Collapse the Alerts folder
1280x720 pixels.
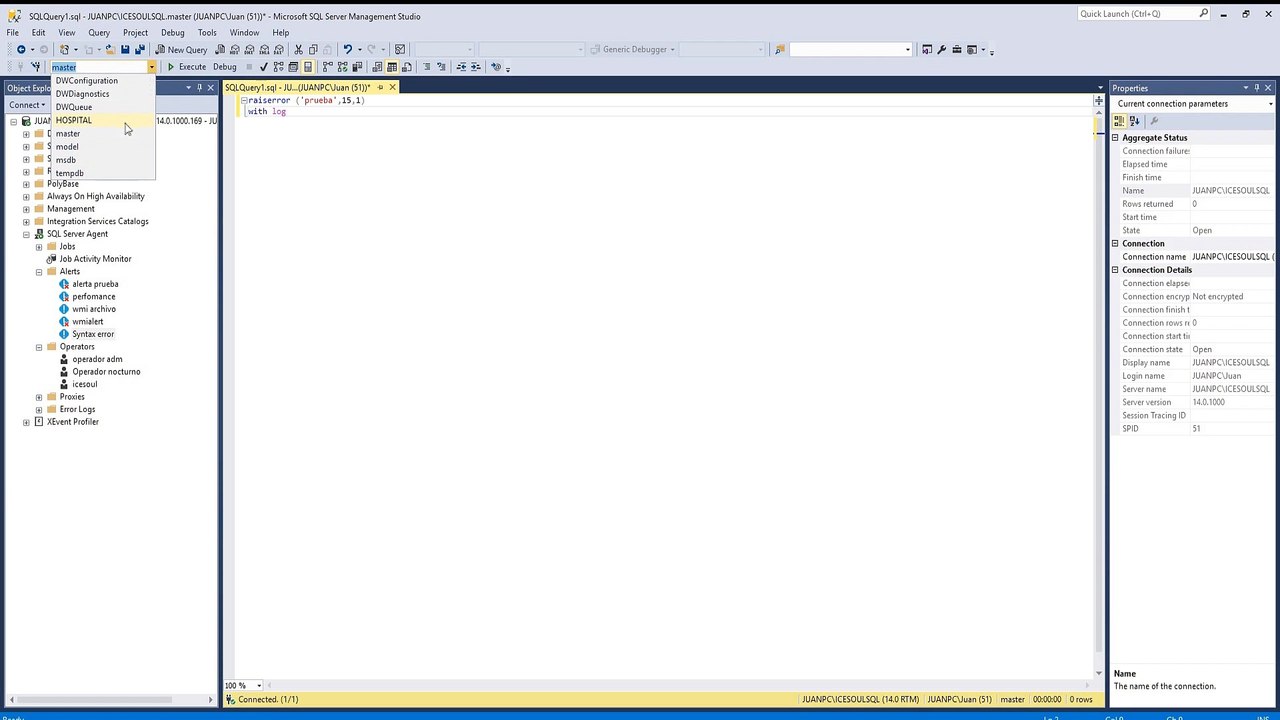[39, 271]
